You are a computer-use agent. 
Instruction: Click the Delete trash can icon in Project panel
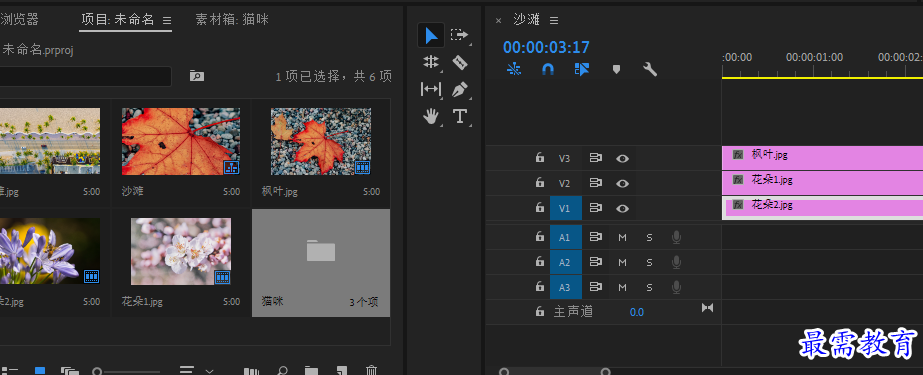pyautogui.click(x=371, y=371)
